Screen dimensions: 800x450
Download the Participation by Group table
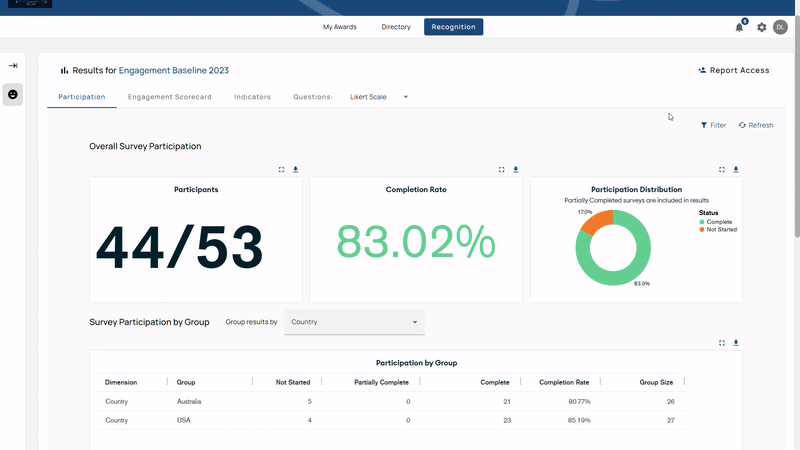pos(736,343)
